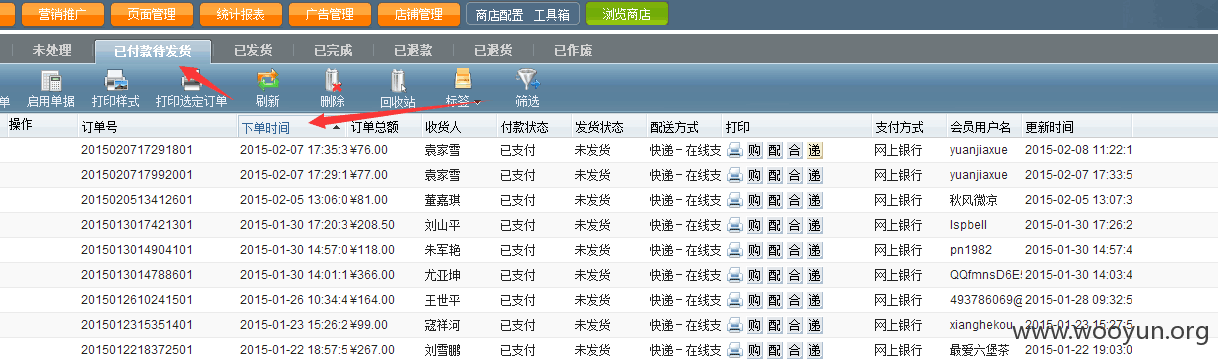Click 合 icon in 朱军艳's order row

[x=794, y=250]
